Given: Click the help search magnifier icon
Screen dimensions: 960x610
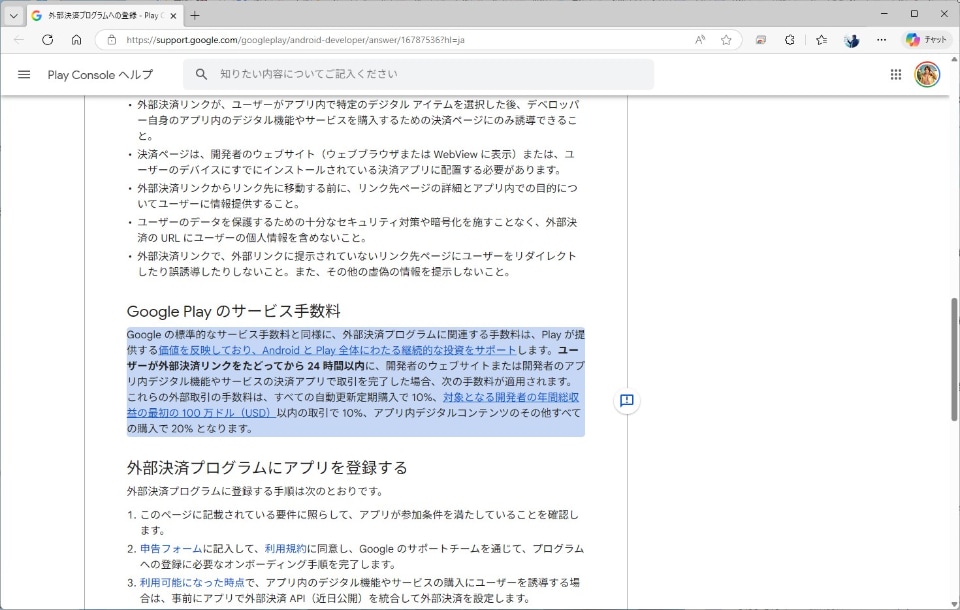Looking at the screenshot, I should pyautogui.click(x=201, y=74).
